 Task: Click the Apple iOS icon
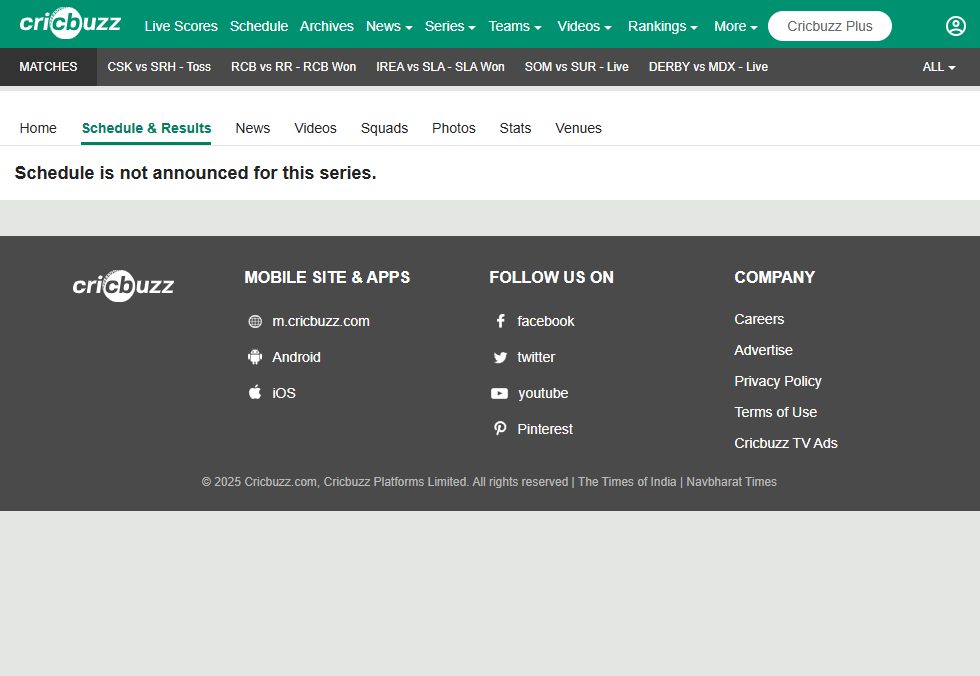pyautogui.click(x=255, y=392)
